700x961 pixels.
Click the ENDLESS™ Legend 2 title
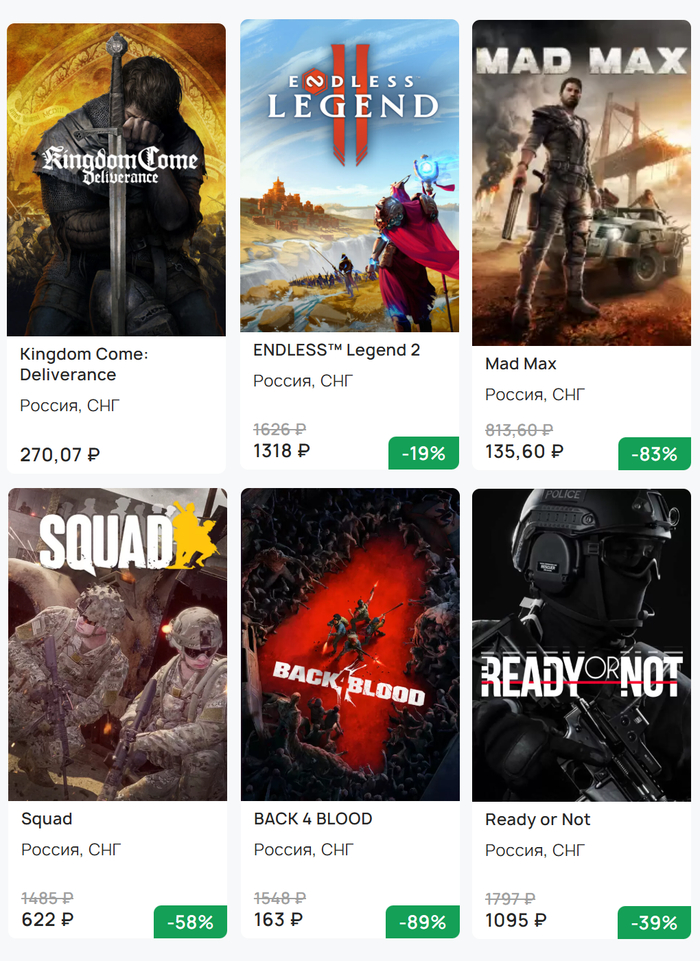(x=336, y=350)
